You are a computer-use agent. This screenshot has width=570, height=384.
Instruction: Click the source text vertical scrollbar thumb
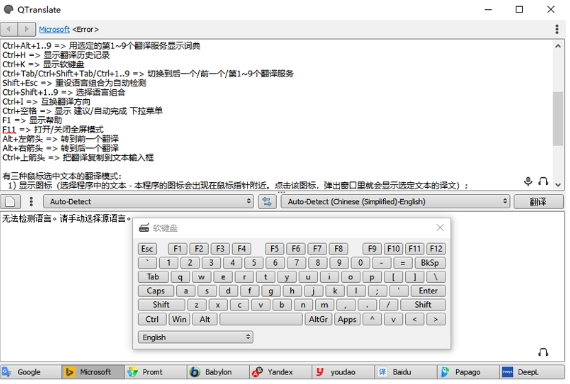558,119
